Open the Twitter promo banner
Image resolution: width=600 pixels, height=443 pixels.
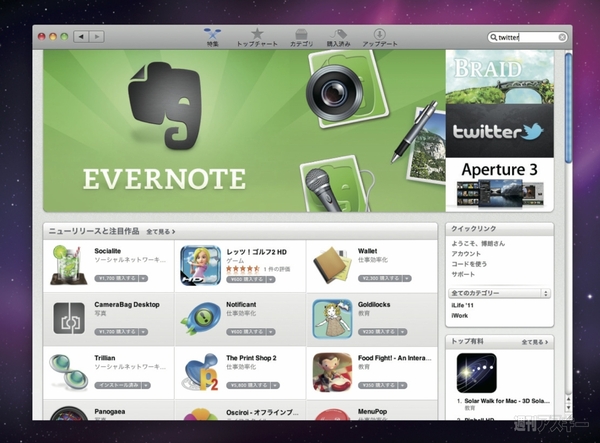[499, 131]
